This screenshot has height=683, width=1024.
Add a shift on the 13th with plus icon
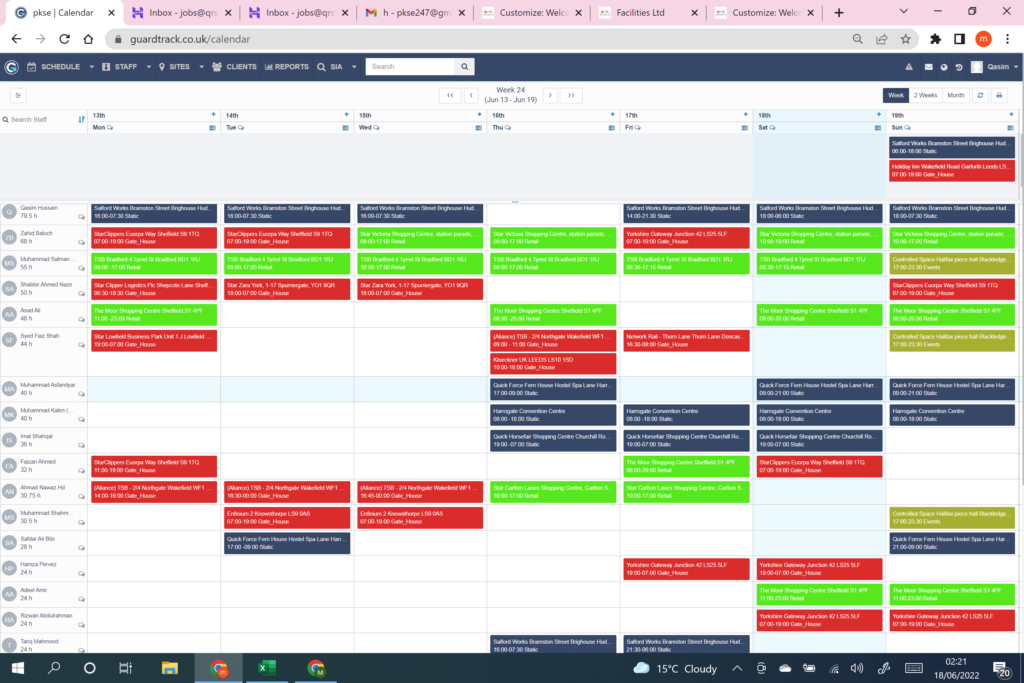point(213,114)
